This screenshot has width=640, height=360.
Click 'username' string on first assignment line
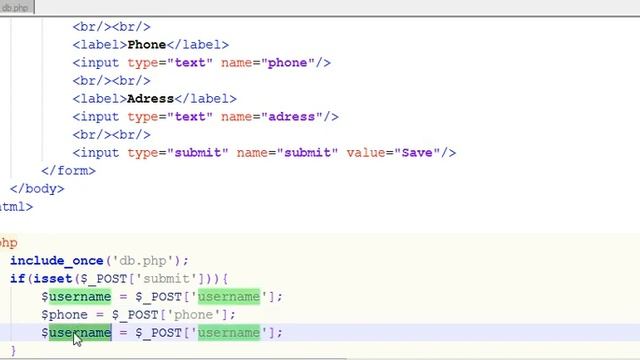coord(229,297)
